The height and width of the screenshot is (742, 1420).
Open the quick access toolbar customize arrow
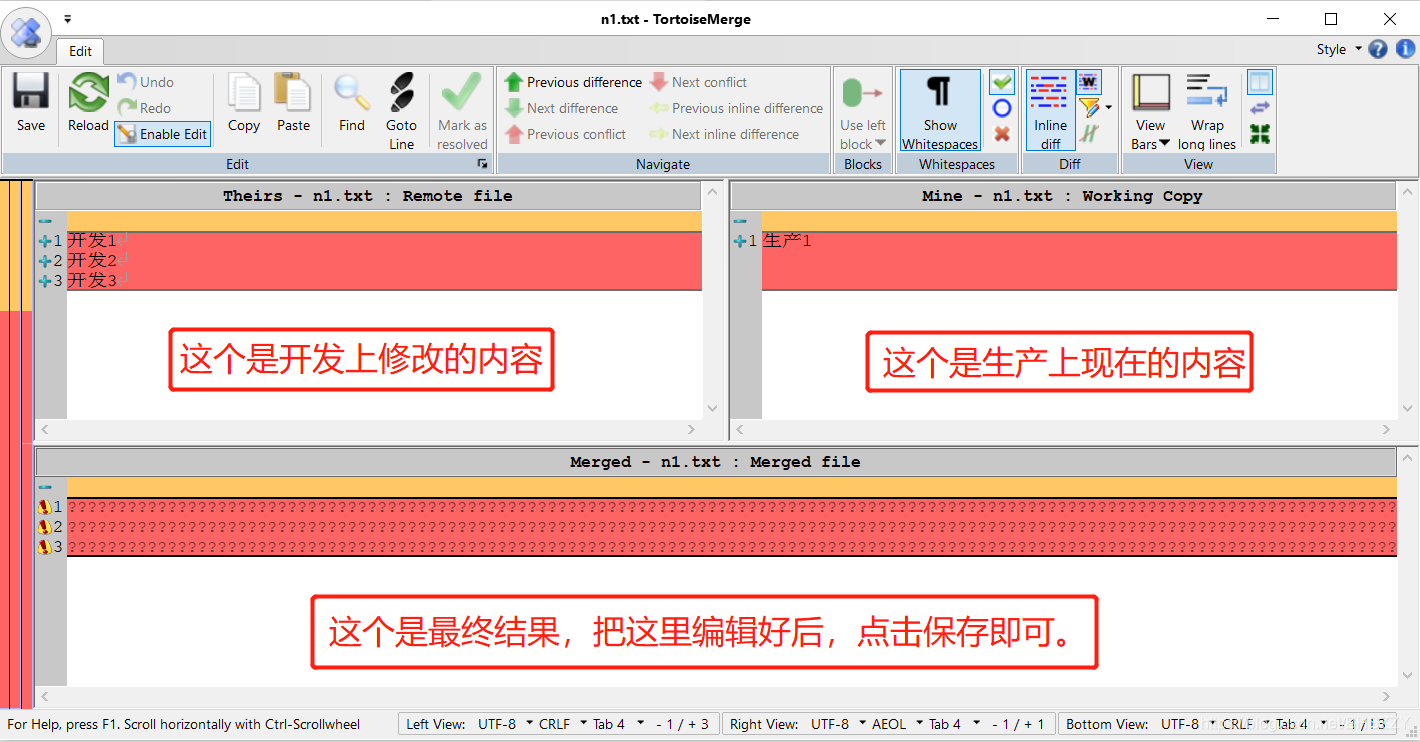click(x=67, y=18)
